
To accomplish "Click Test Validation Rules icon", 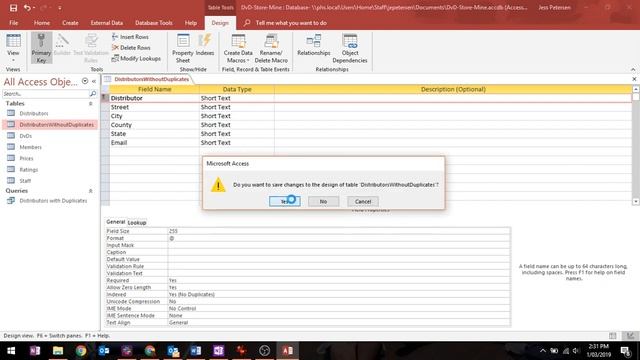I will tap(91, 48).
